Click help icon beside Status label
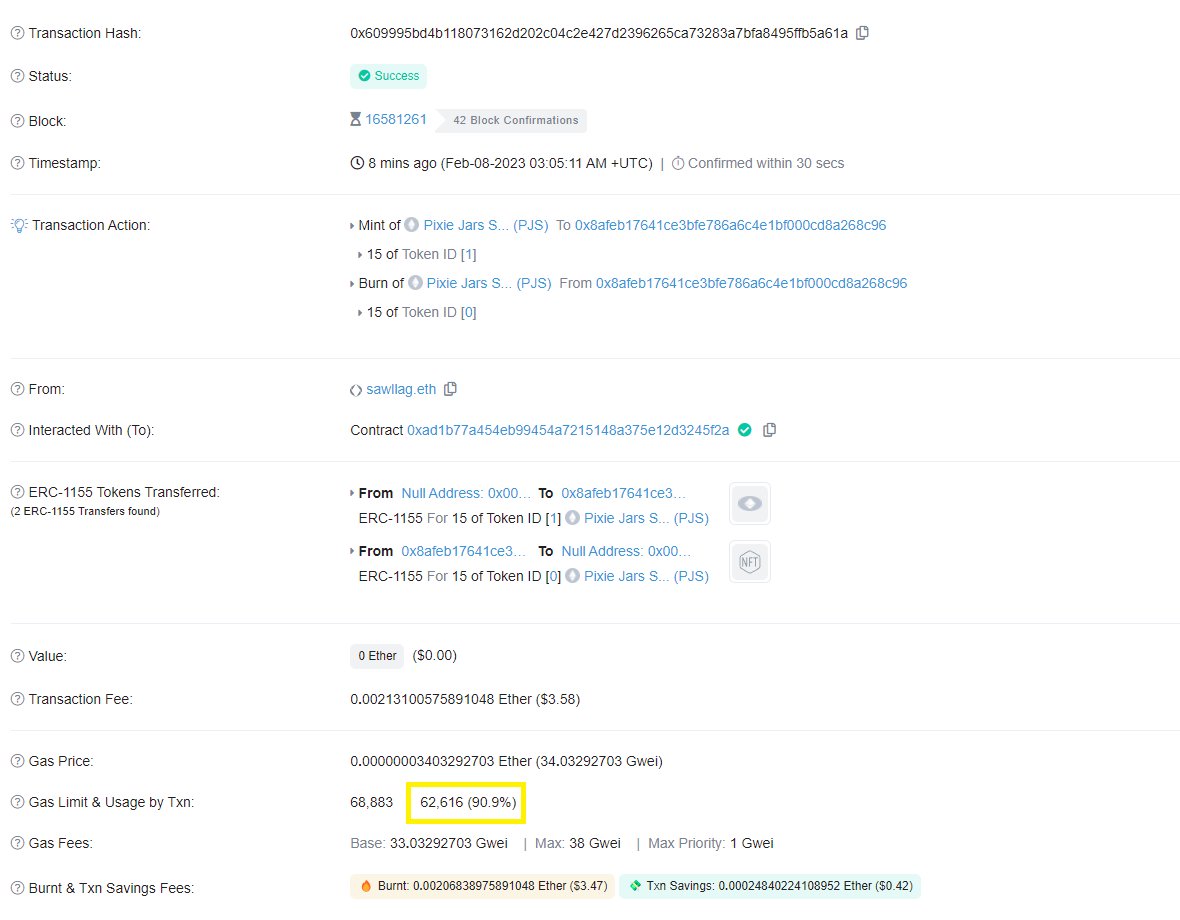 (x=17, y=76)
